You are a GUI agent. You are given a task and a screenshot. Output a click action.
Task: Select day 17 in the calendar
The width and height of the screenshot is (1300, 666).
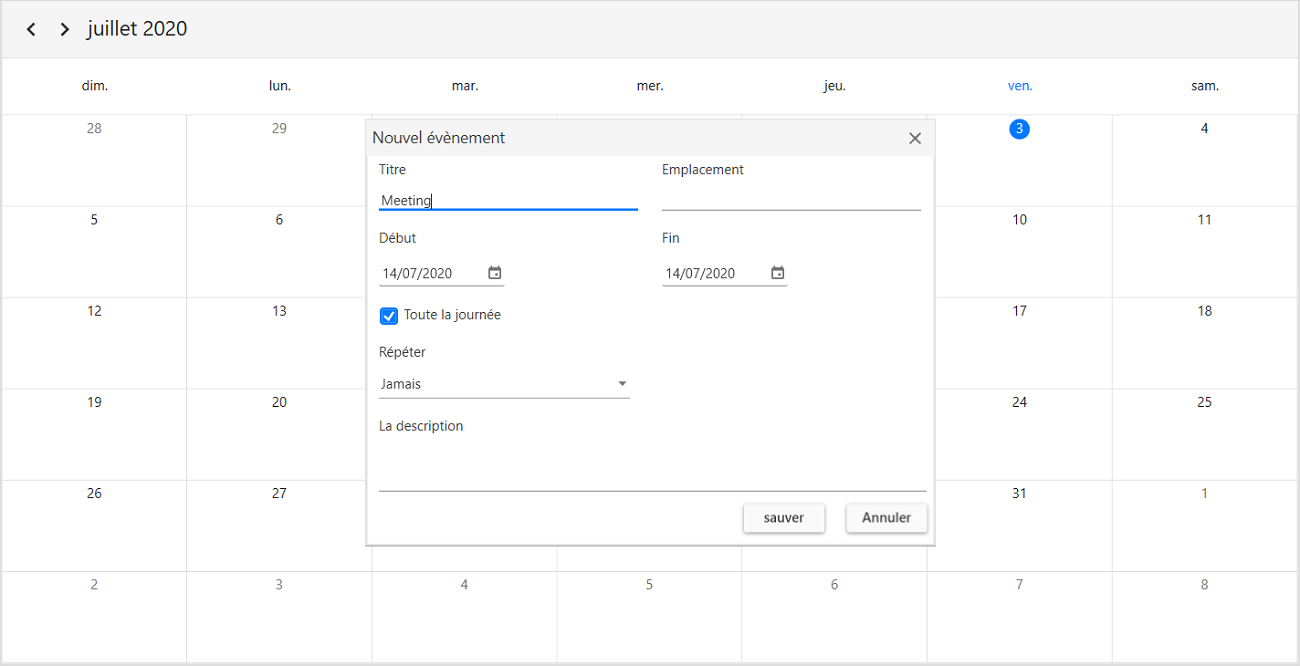click(1019, 311)
